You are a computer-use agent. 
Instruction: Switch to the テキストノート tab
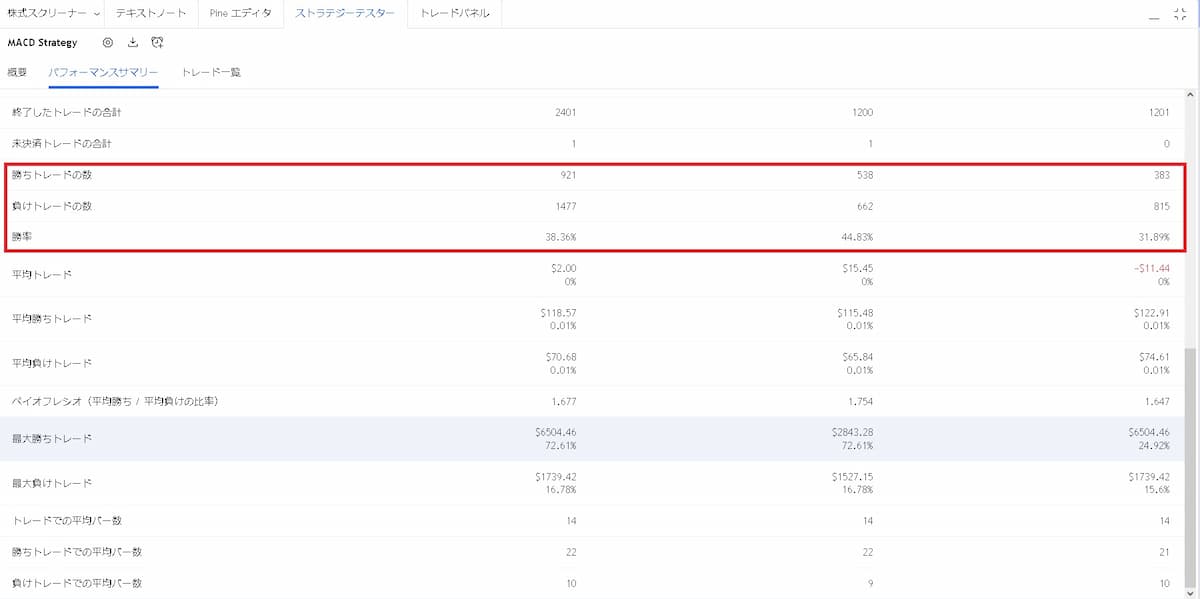tap(151, 14)
